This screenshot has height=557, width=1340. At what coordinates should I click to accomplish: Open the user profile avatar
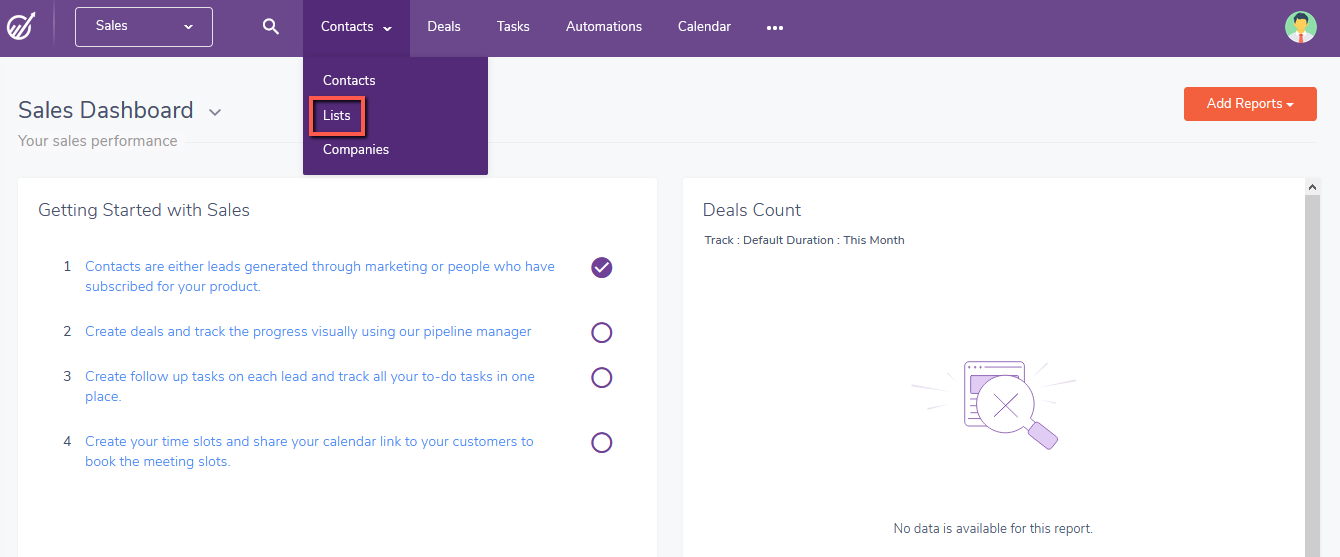pos(1300,27)
